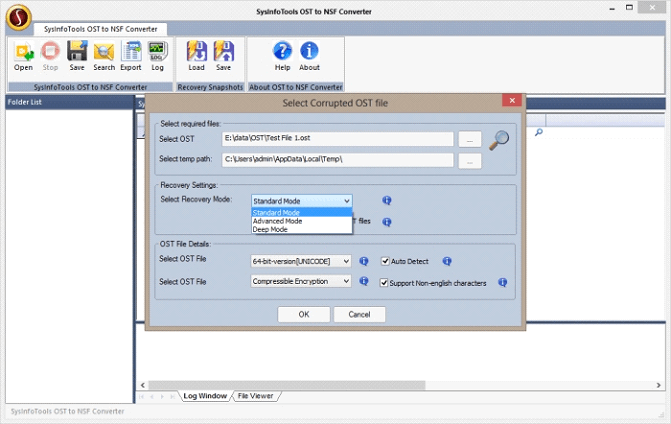Choose Deep Mode from the list
The width and height of the screenshot is (671, 424).
point(302,230)
